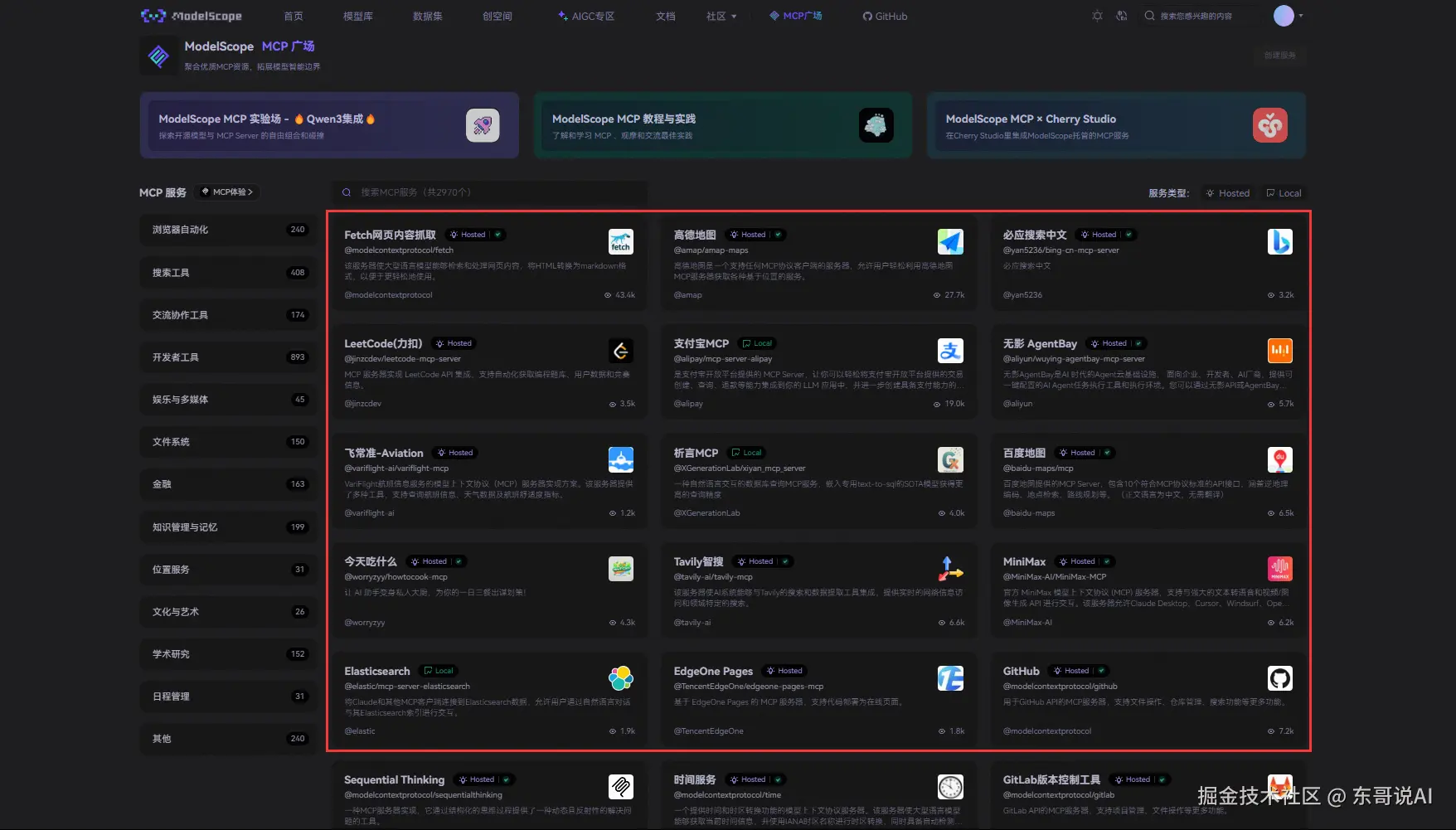
Task: Click the 教程与实践 banner icon
Action: click(876, 125)
